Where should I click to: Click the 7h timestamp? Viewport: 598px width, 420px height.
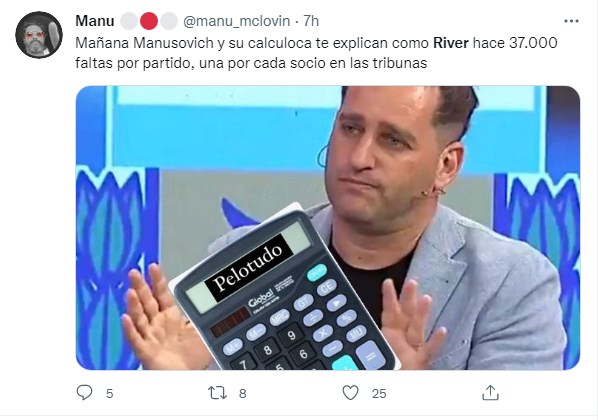click(x=311, y=21)
